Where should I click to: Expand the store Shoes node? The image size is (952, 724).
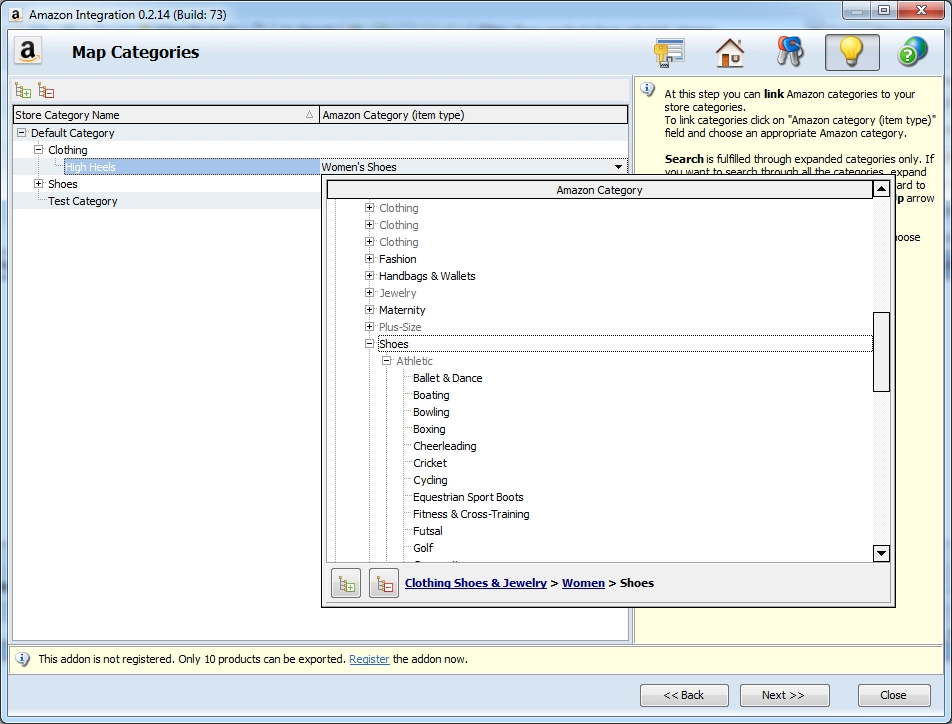pos(39,183)
